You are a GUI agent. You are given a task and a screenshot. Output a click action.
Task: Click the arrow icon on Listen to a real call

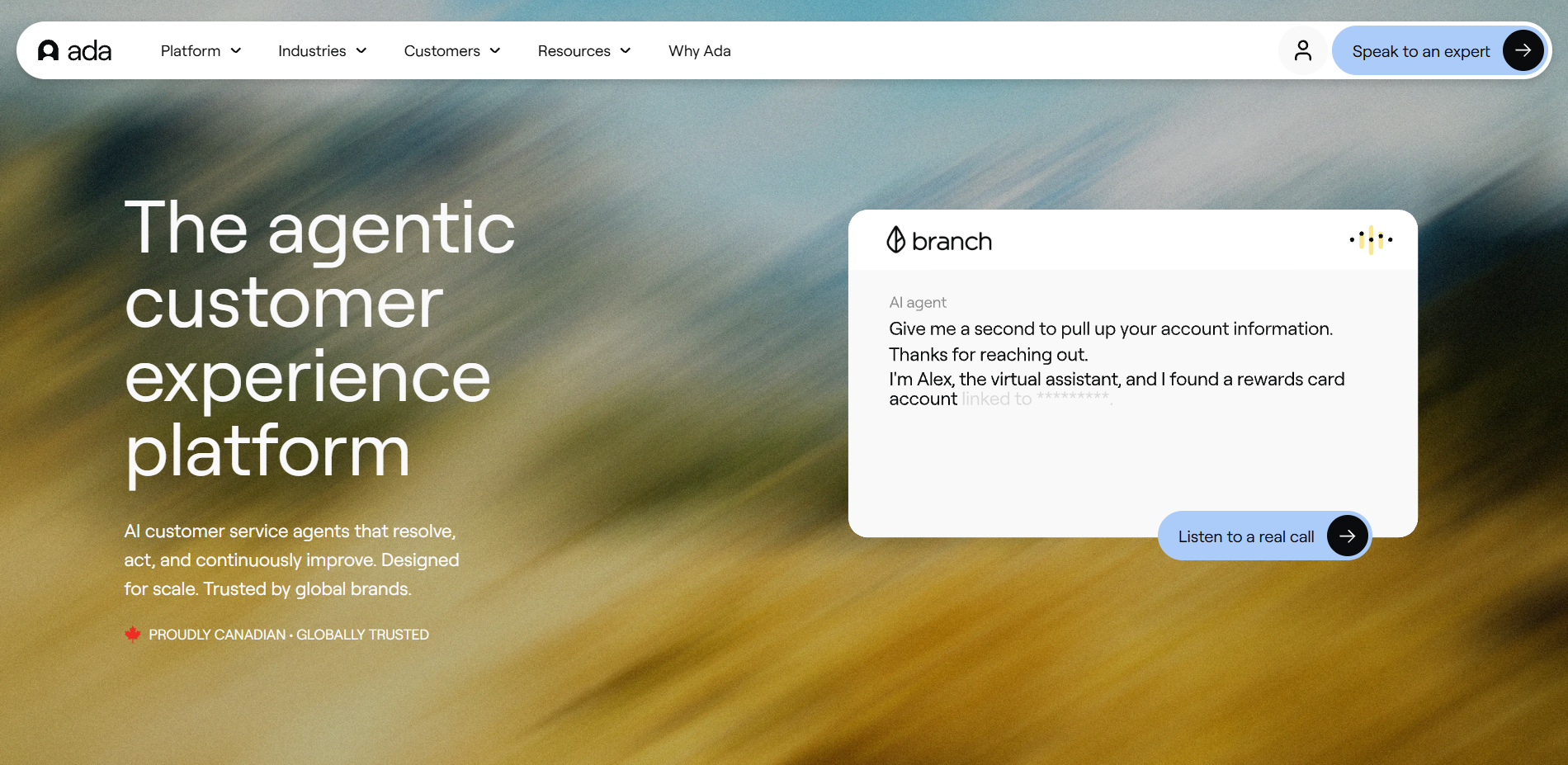point(1347,536)
